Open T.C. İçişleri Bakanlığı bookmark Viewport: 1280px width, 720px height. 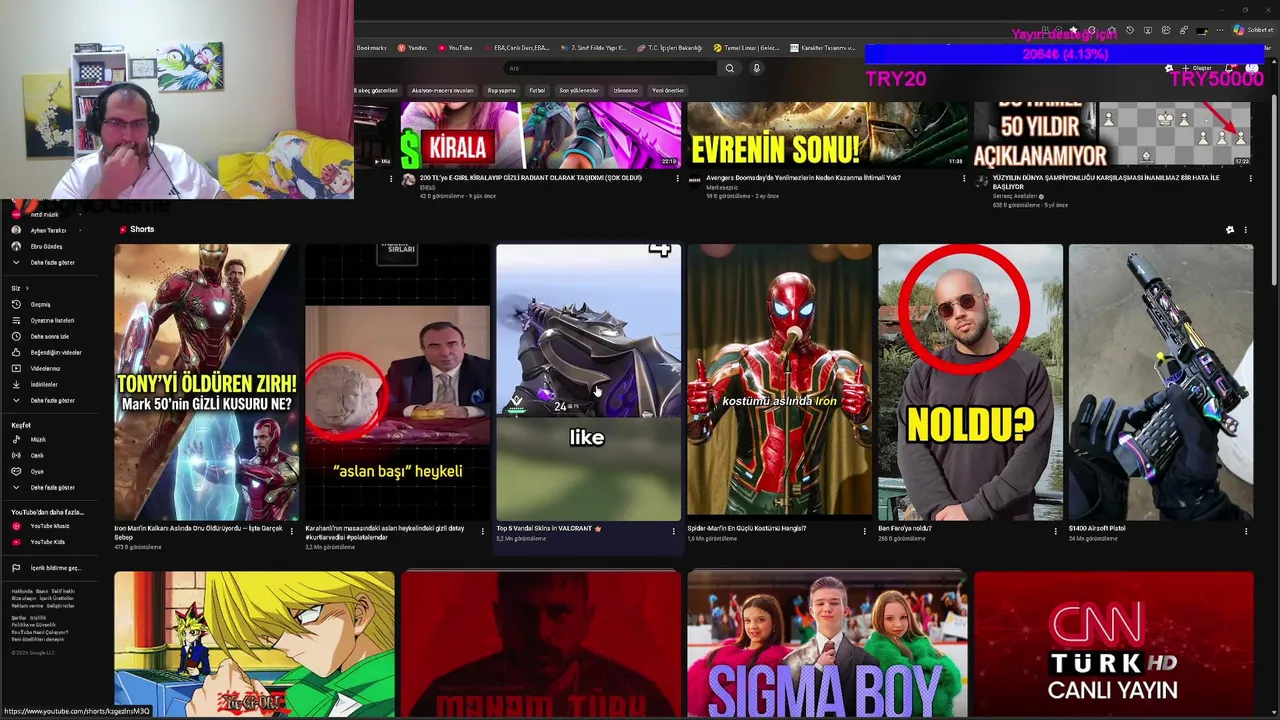670,48
